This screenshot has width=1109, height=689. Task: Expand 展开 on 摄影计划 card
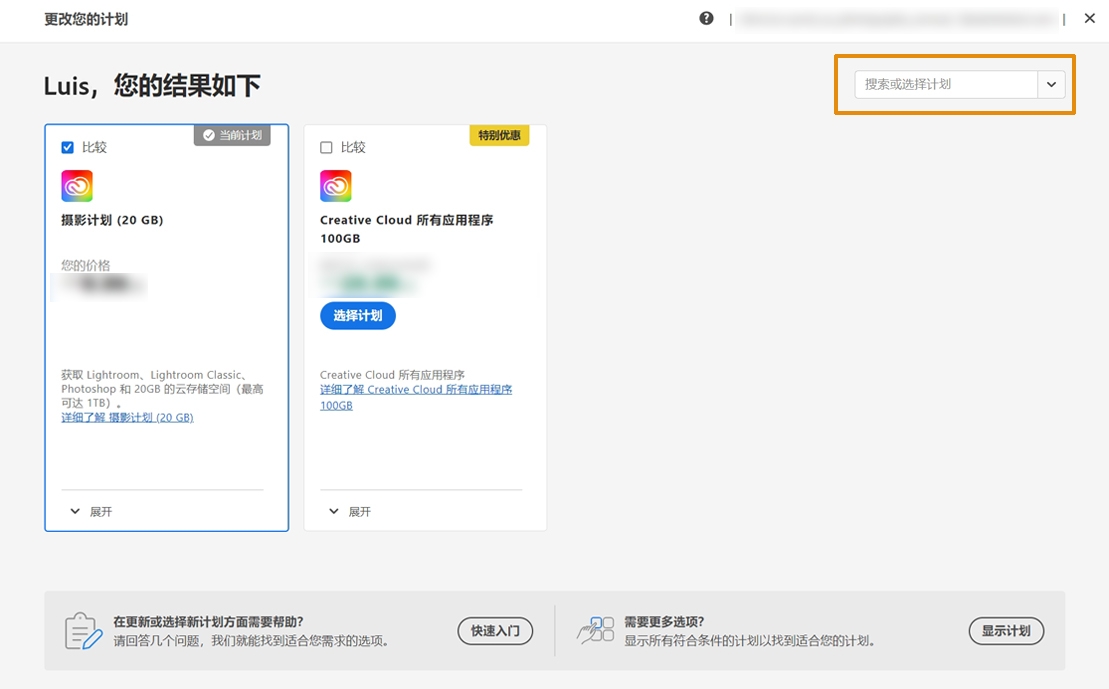(91, 511)
